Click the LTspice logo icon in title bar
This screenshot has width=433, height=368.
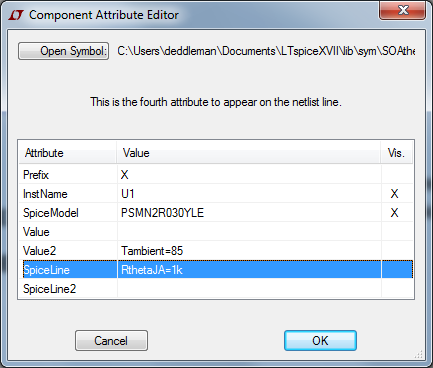tap(16, 15)
